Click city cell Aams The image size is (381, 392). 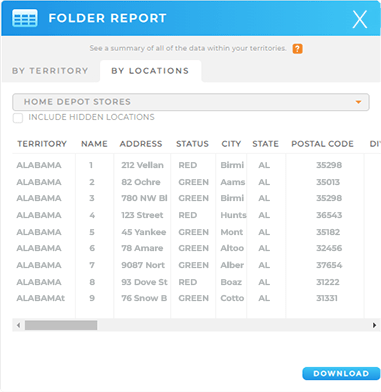233,182
